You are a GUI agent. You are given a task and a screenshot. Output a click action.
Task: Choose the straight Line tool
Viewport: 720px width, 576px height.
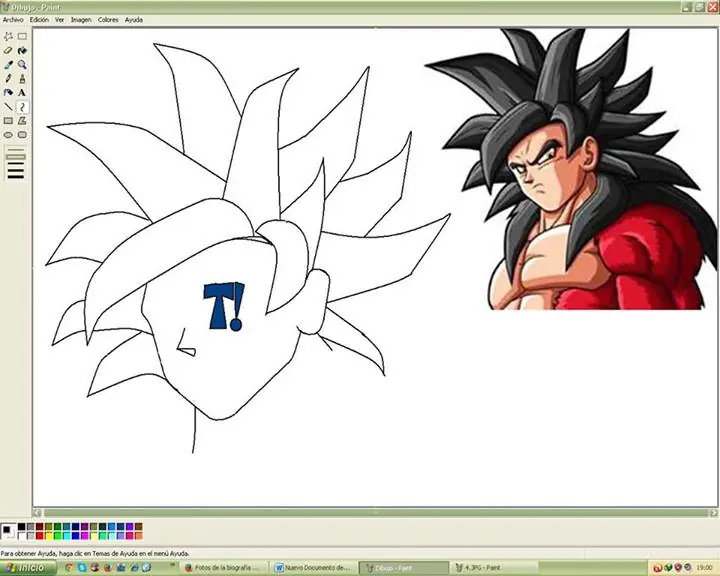[8, 107]
